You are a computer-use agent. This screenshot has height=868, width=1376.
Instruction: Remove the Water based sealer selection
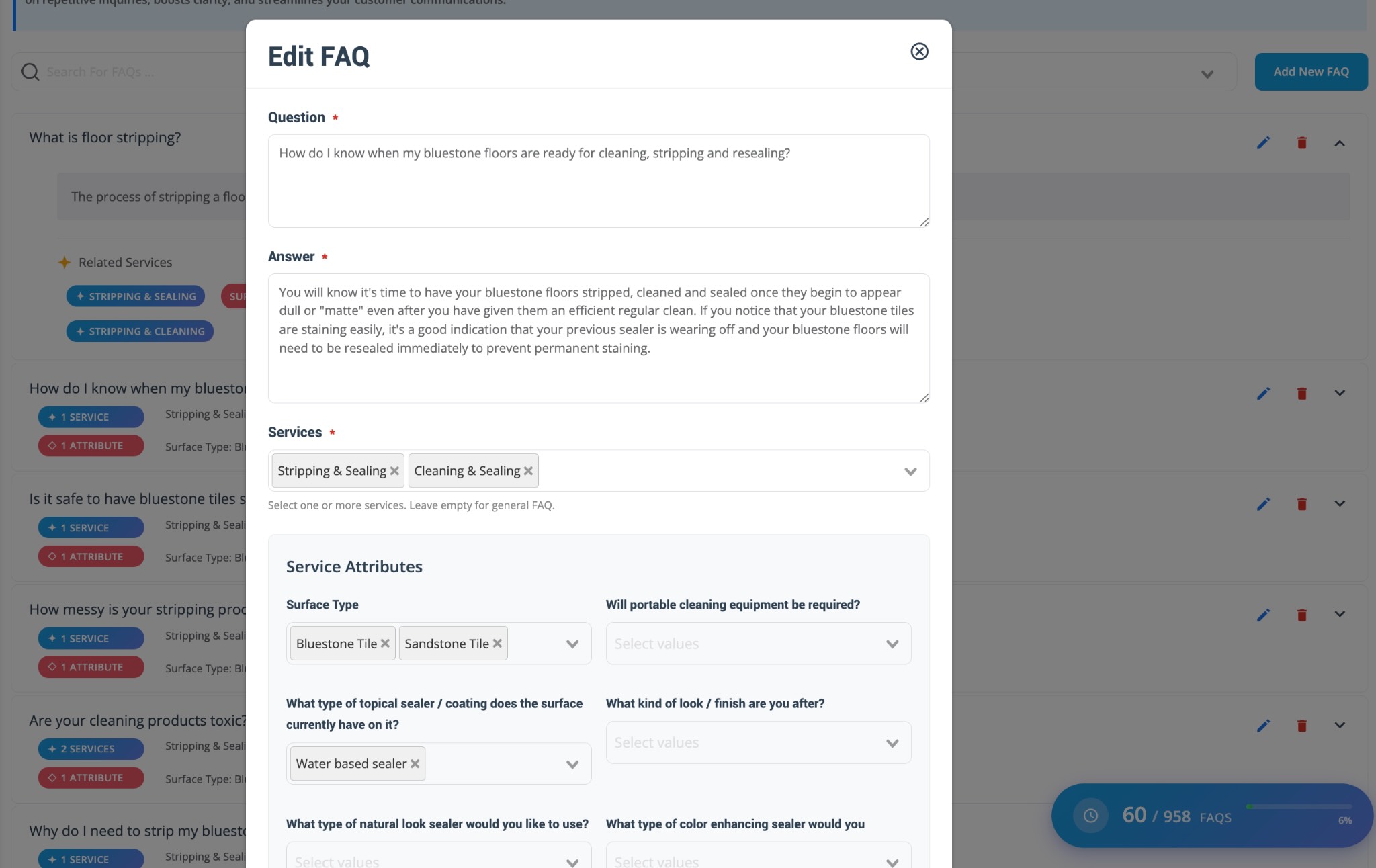[x=415, y=763]
